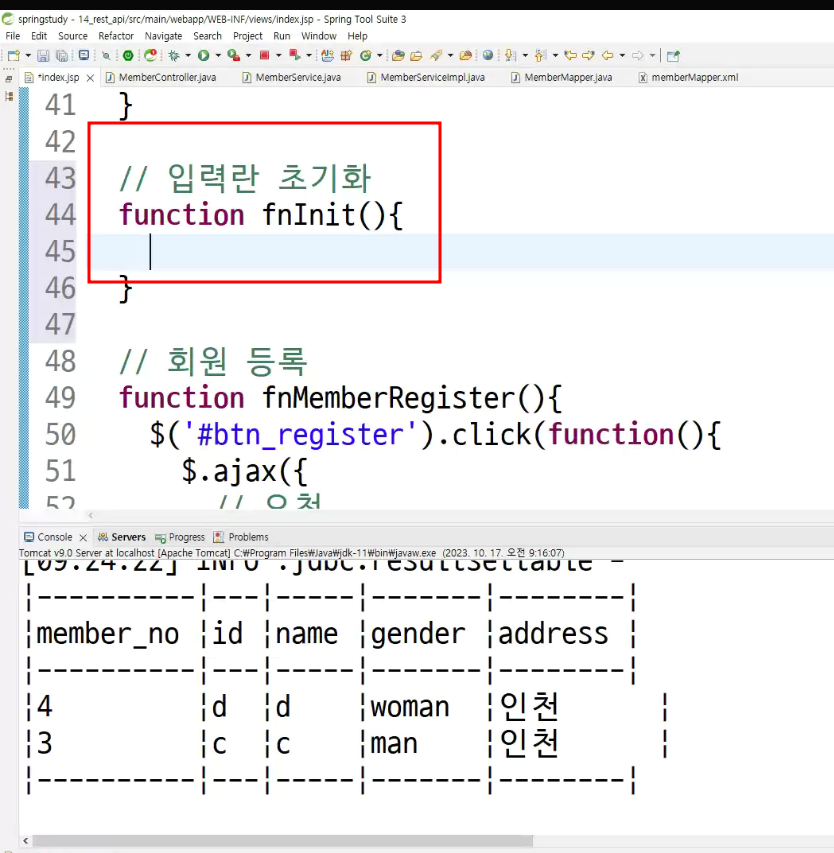834x853 pixels.
Task: Click the Next Annotation icon
Action: tap(510, 55)
